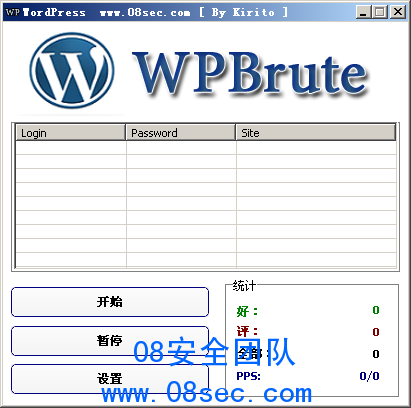Sort by the Login column header
411x408 pixels.
70,133
